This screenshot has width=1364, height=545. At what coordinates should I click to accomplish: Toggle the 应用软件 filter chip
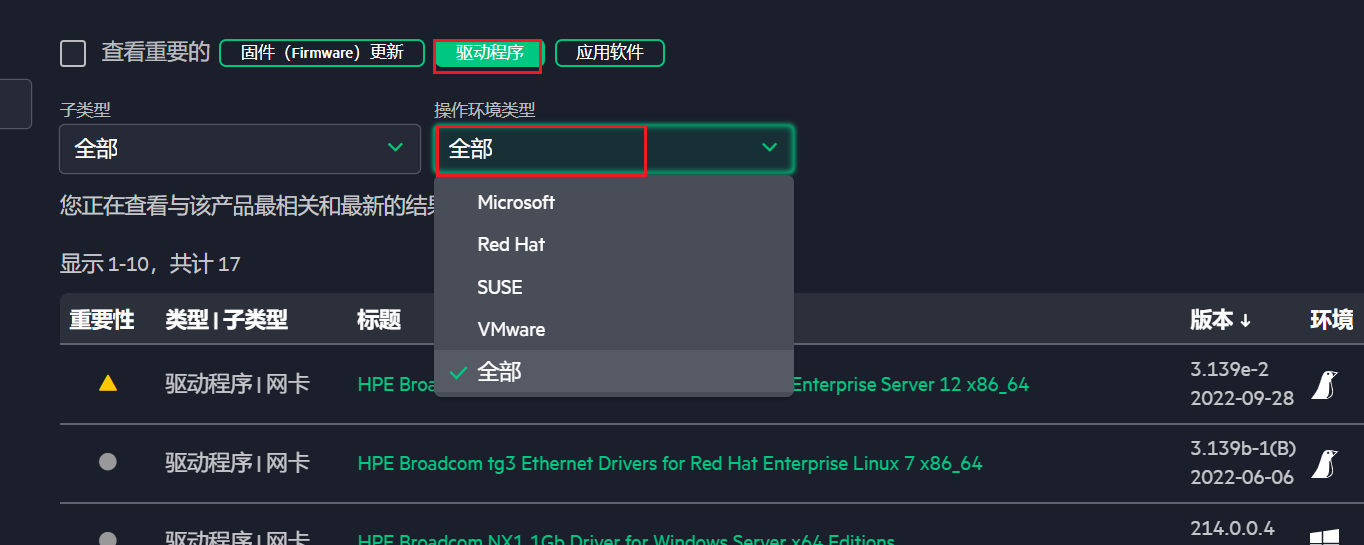609,53
